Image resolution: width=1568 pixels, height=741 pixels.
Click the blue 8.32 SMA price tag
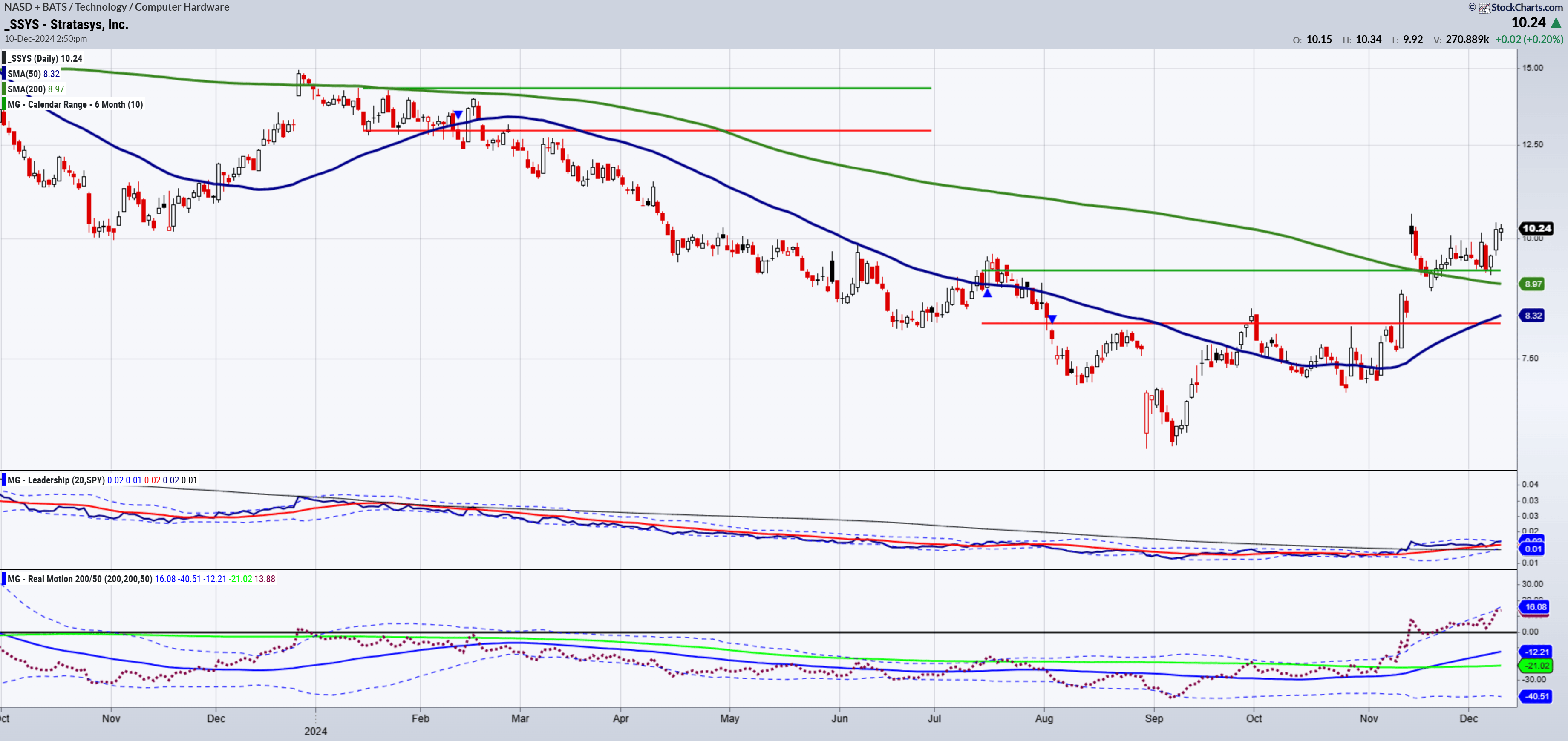(1533, 315)
